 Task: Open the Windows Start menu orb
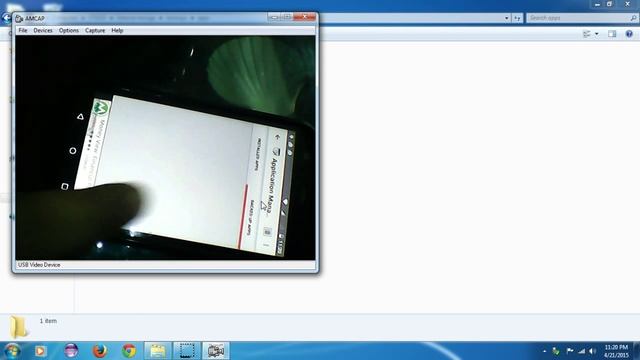(x=12, y=351)
